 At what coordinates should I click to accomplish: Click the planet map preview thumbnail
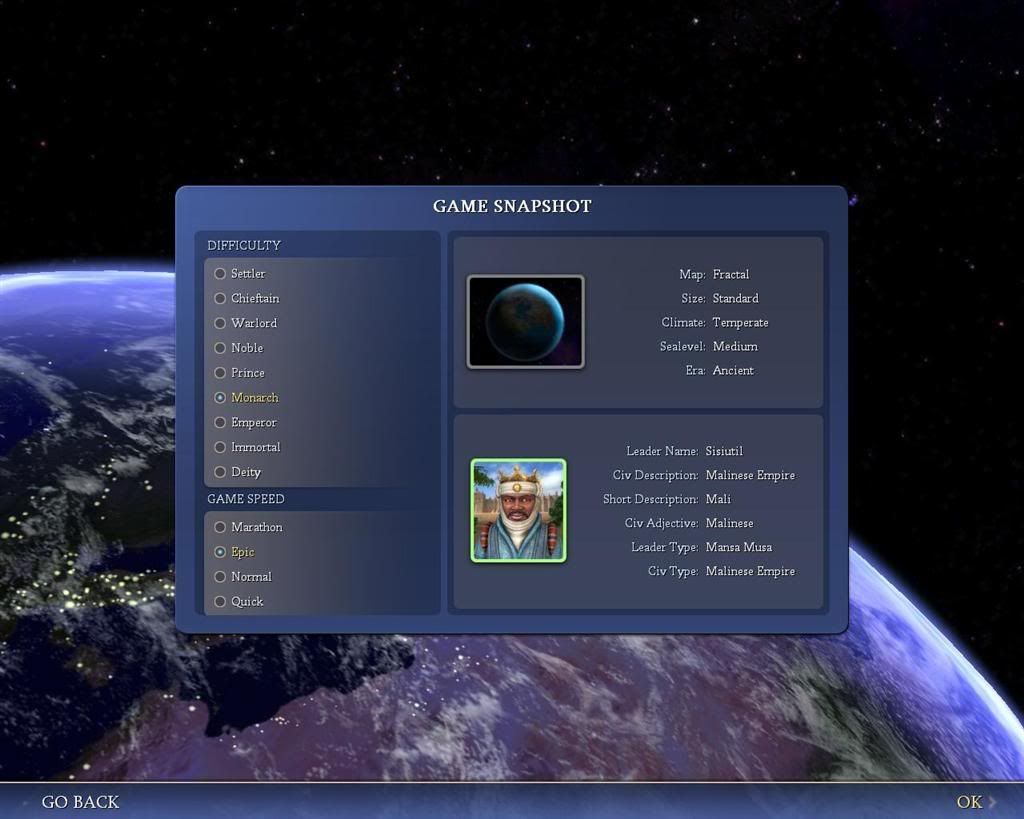526,321
